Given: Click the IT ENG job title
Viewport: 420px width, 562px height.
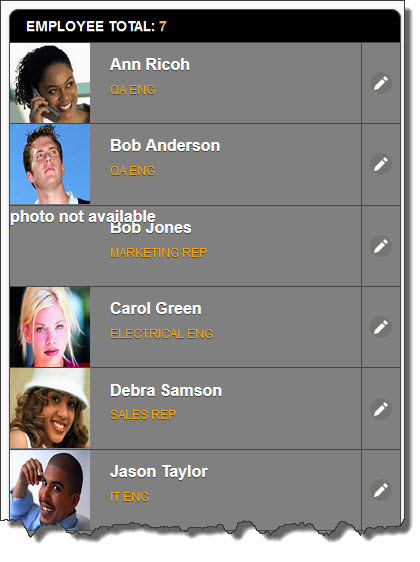Looking at the screenshot, I should pos(129,497).
